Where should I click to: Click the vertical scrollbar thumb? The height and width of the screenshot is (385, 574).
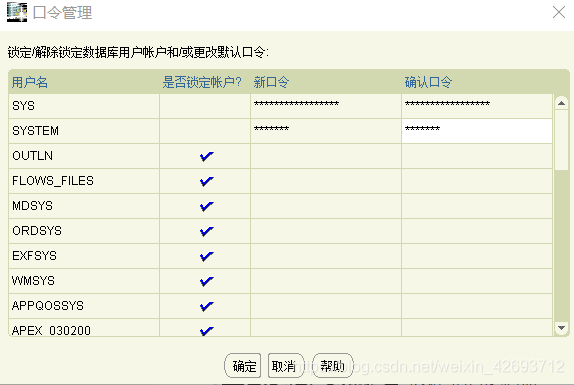tap(561, 140)
